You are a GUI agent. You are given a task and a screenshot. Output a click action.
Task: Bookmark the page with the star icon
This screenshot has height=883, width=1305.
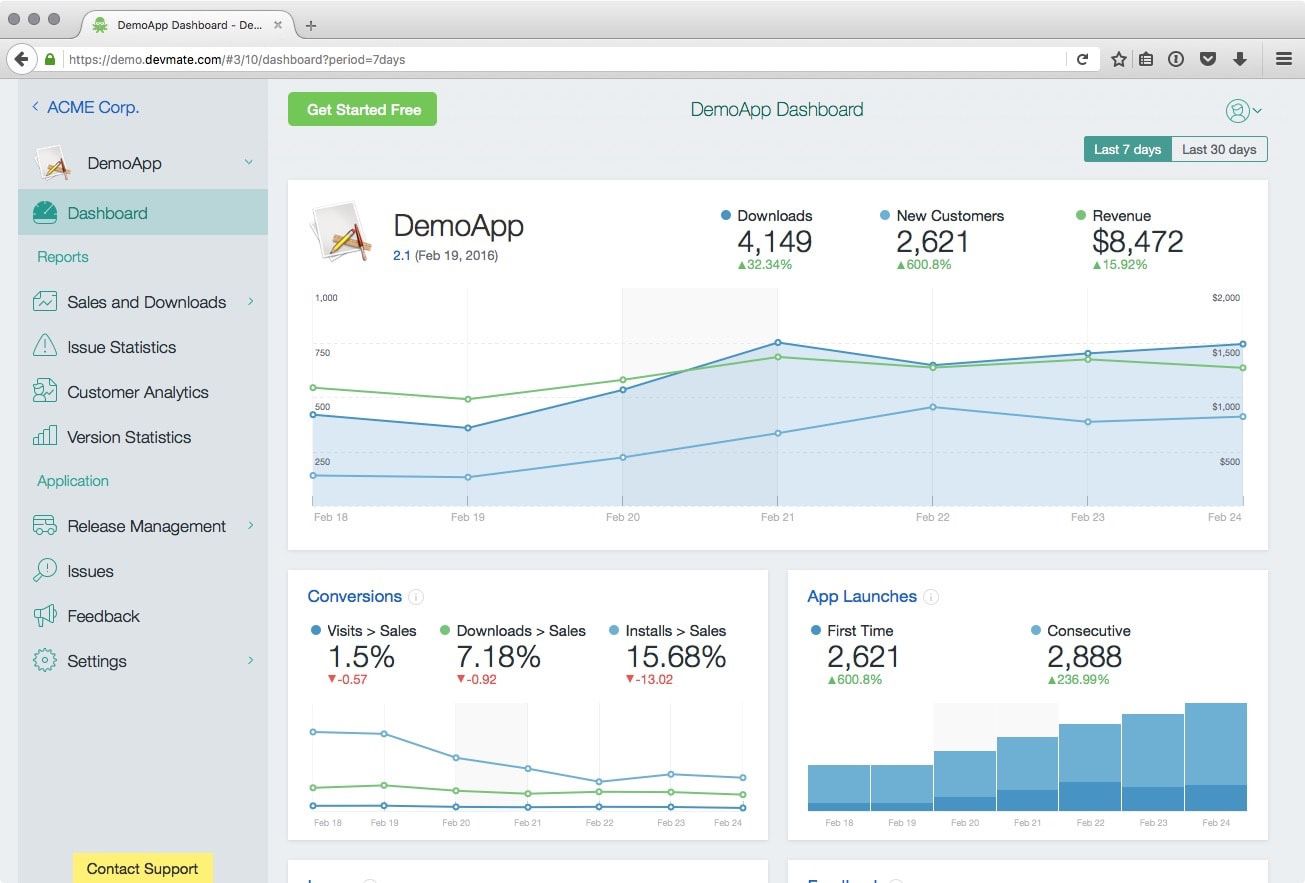pyautogui.click(x=1119, y=59)
